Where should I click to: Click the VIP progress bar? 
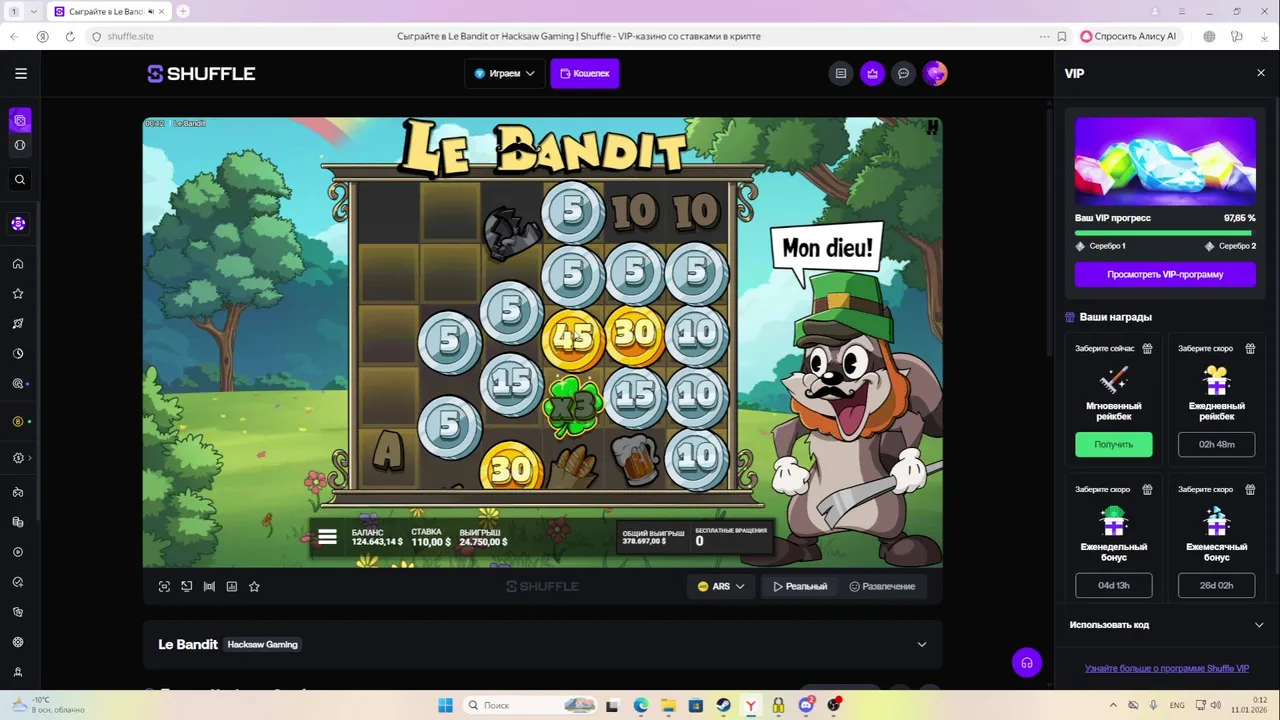click(1165, 232)
